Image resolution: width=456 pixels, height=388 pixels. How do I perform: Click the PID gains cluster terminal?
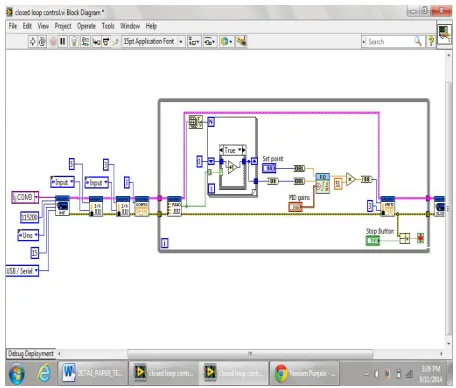(x=295, y=207)
